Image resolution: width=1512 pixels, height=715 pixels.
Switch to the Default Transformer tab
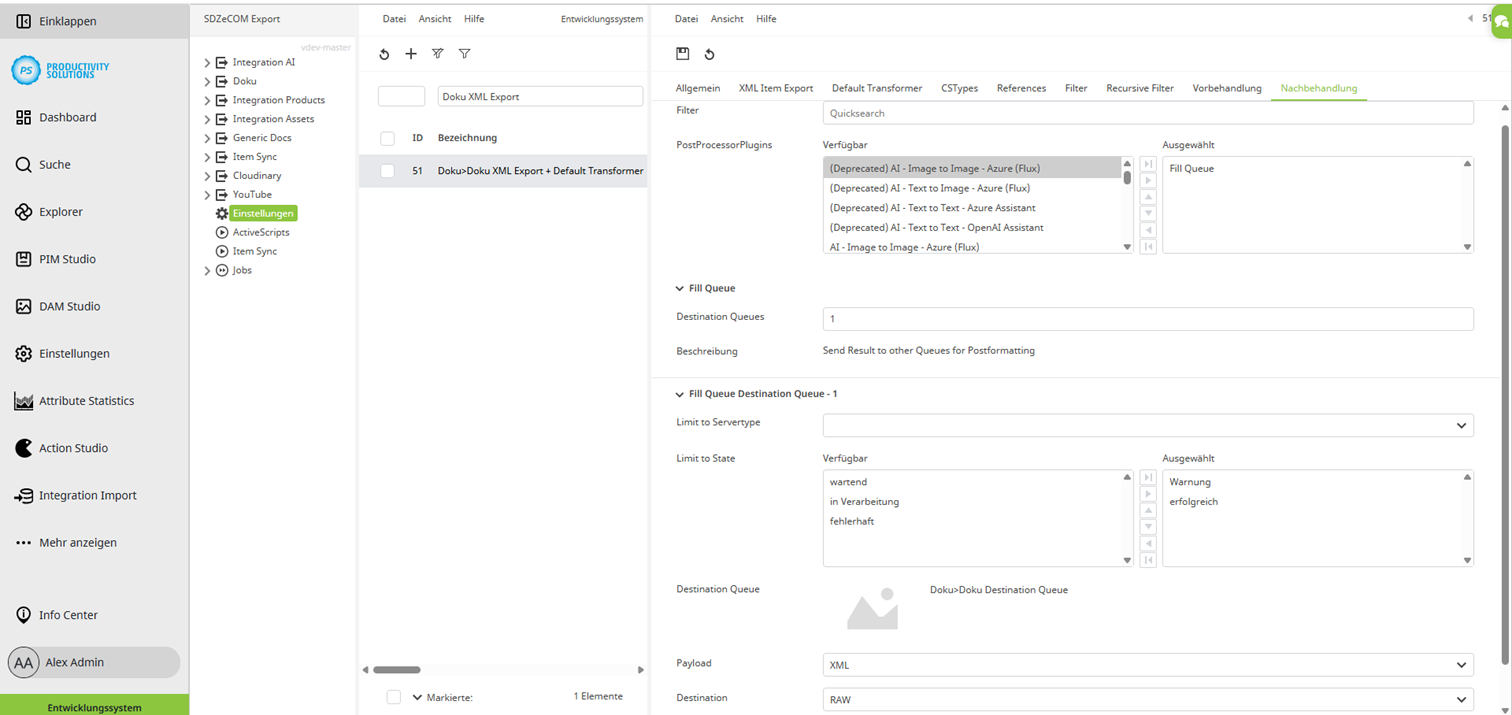click(x=877, y=88)
